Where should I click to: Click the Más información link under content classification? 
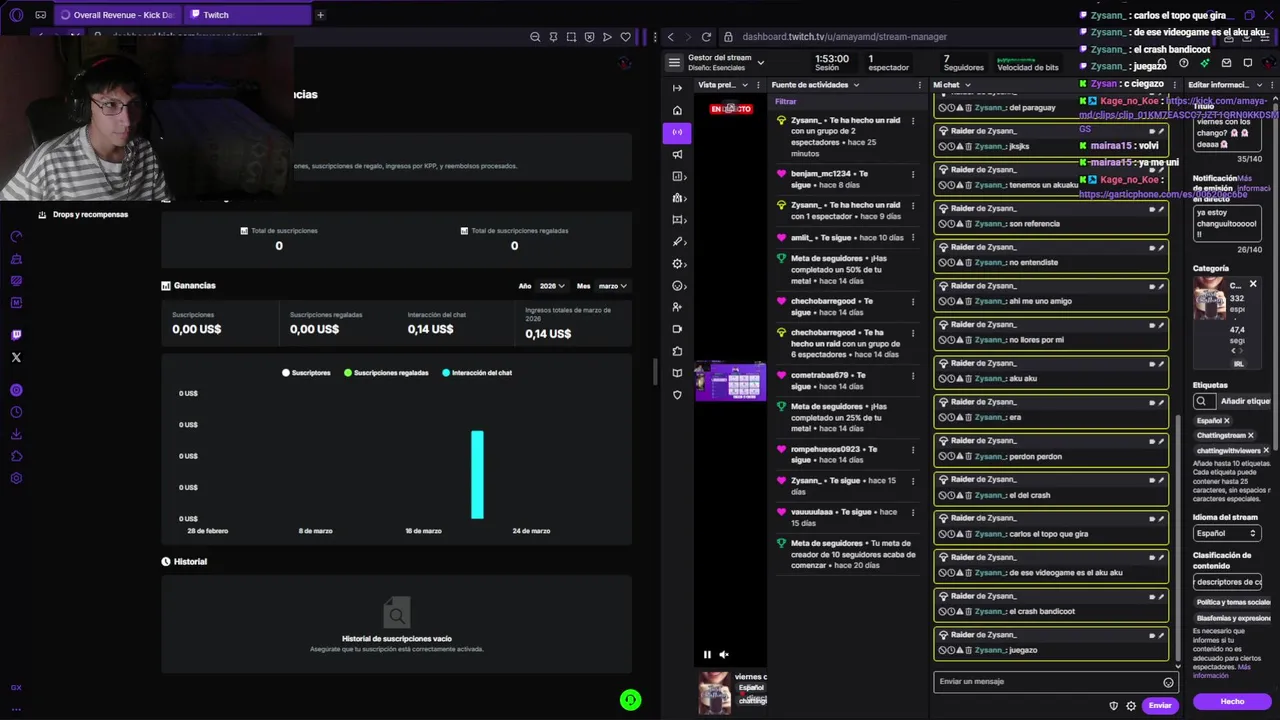(x=1221, y=671)
